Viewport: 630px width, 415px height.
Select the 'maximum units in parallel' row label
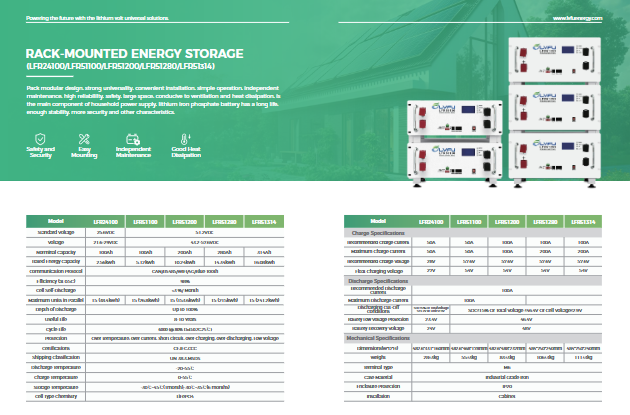pyautogui.click(x=56, y=300)
